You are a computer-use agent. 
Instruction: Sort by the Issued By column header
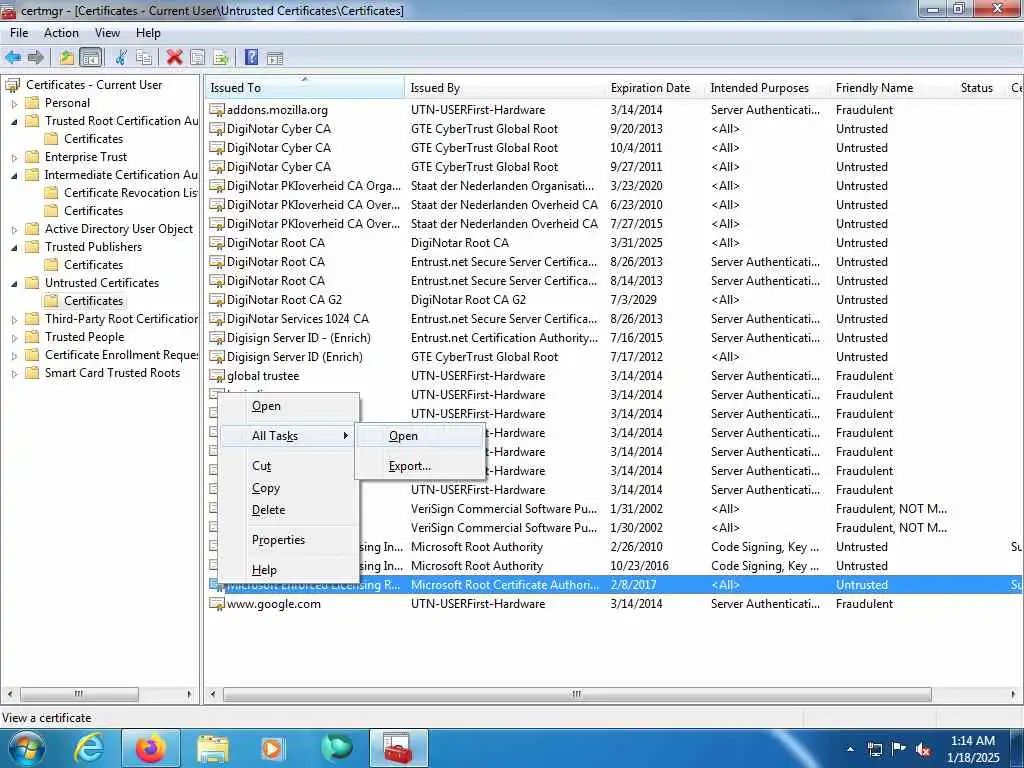click(505, 88)
